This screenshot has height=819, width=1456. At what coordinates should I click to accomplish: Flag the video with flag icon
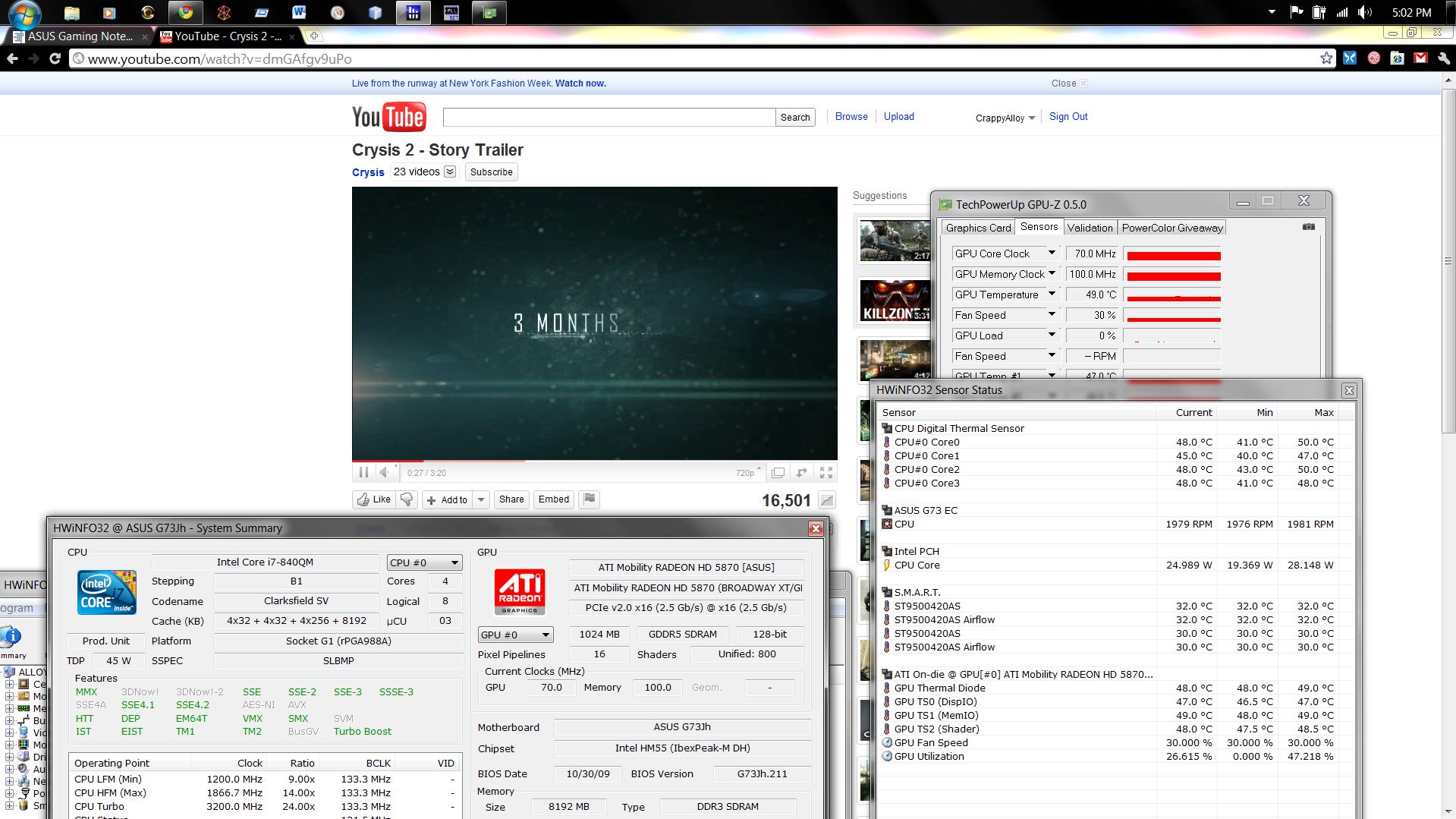(590, 499)
